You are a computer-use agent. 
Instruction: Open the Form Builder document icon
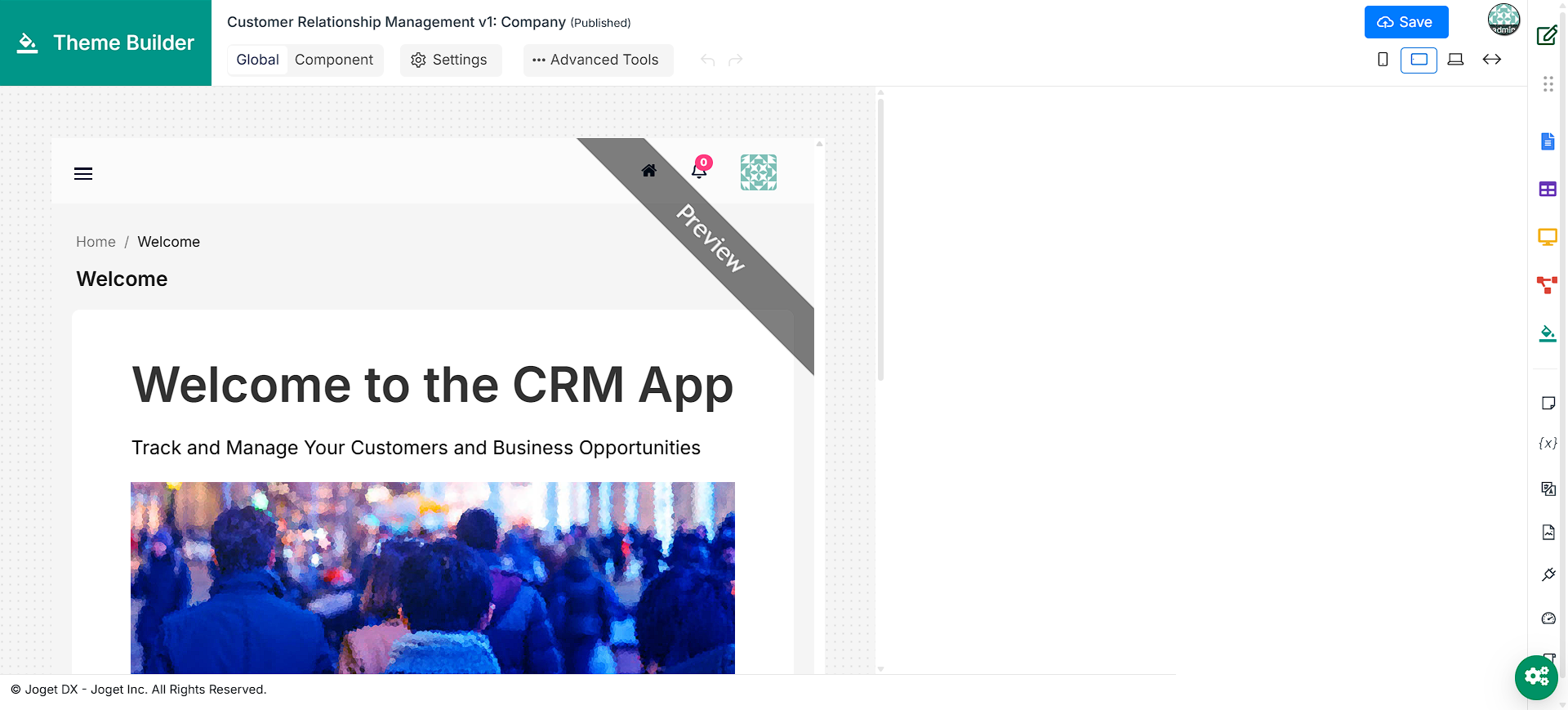click(1548, 141)
